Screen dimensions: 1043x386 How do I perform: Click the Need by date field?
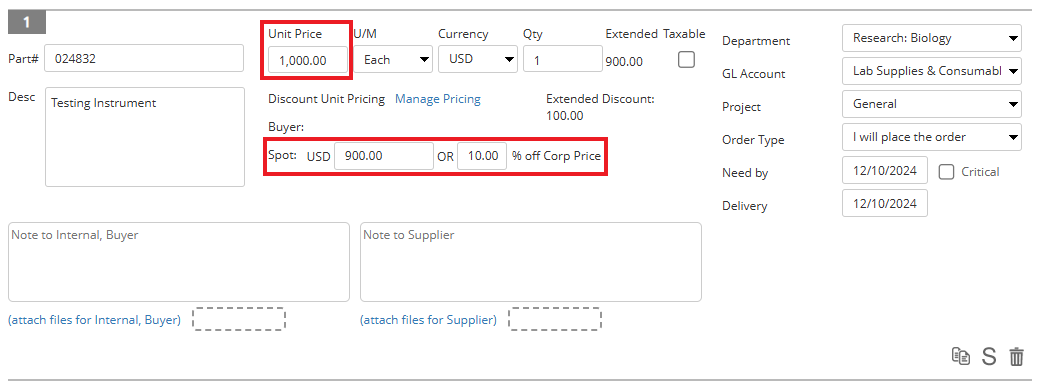pyautogui.click(x=885, y=170)
